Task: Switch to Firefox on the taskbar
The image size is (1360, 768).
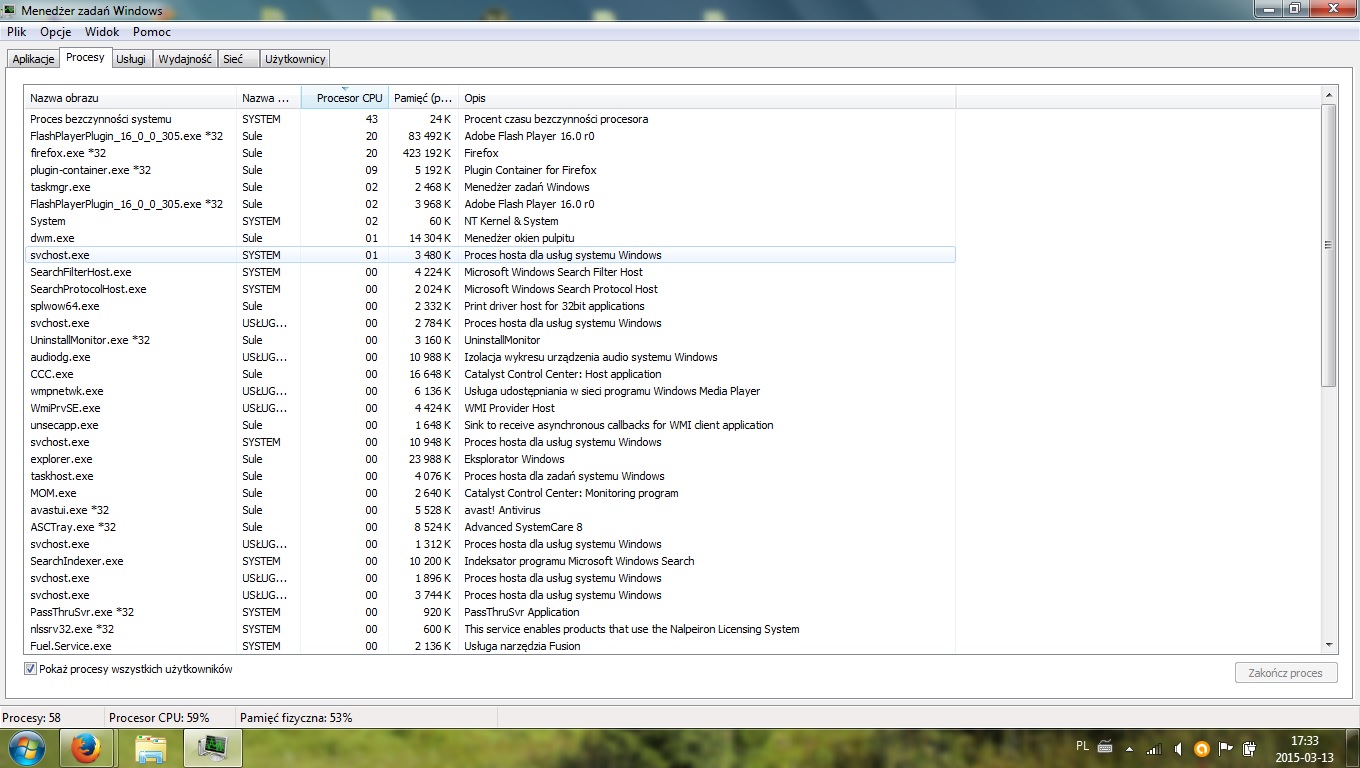Action: click(86, 748)
